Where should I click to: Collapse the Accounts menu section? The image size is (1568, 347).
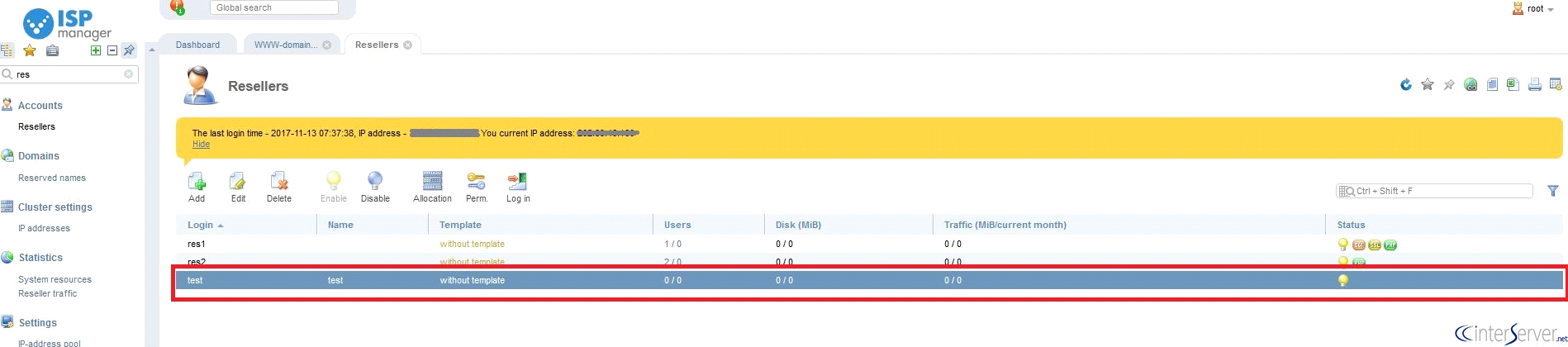(40, 106)
